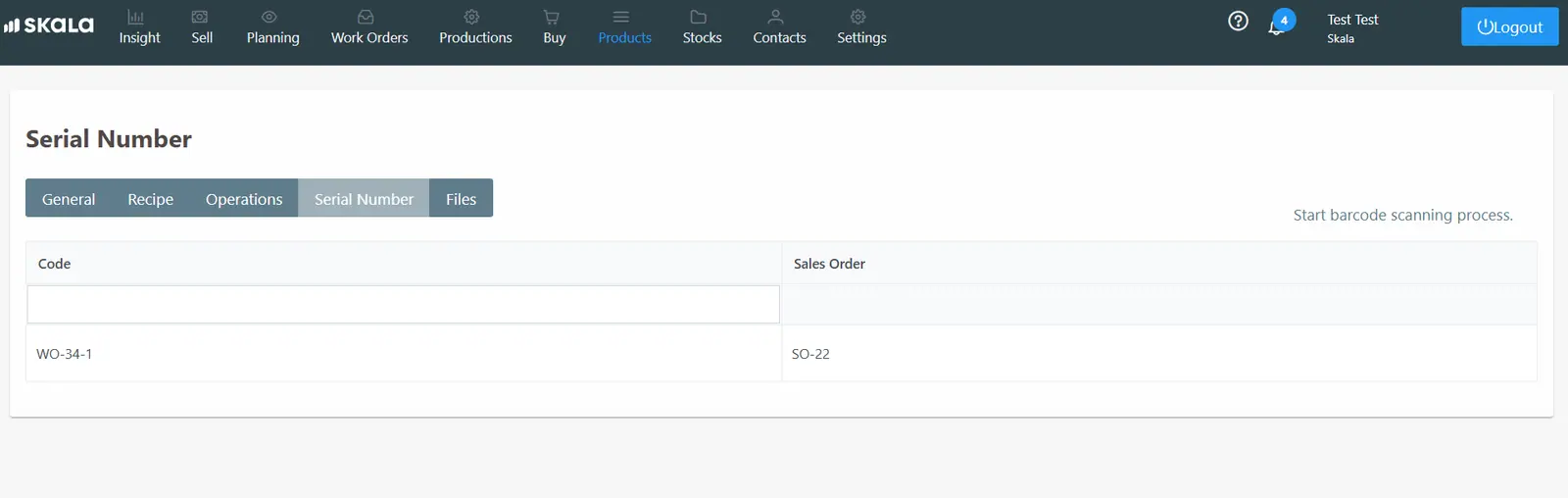Select the Sell money icon
The image size is (1568, 498).
coord(200,17)
